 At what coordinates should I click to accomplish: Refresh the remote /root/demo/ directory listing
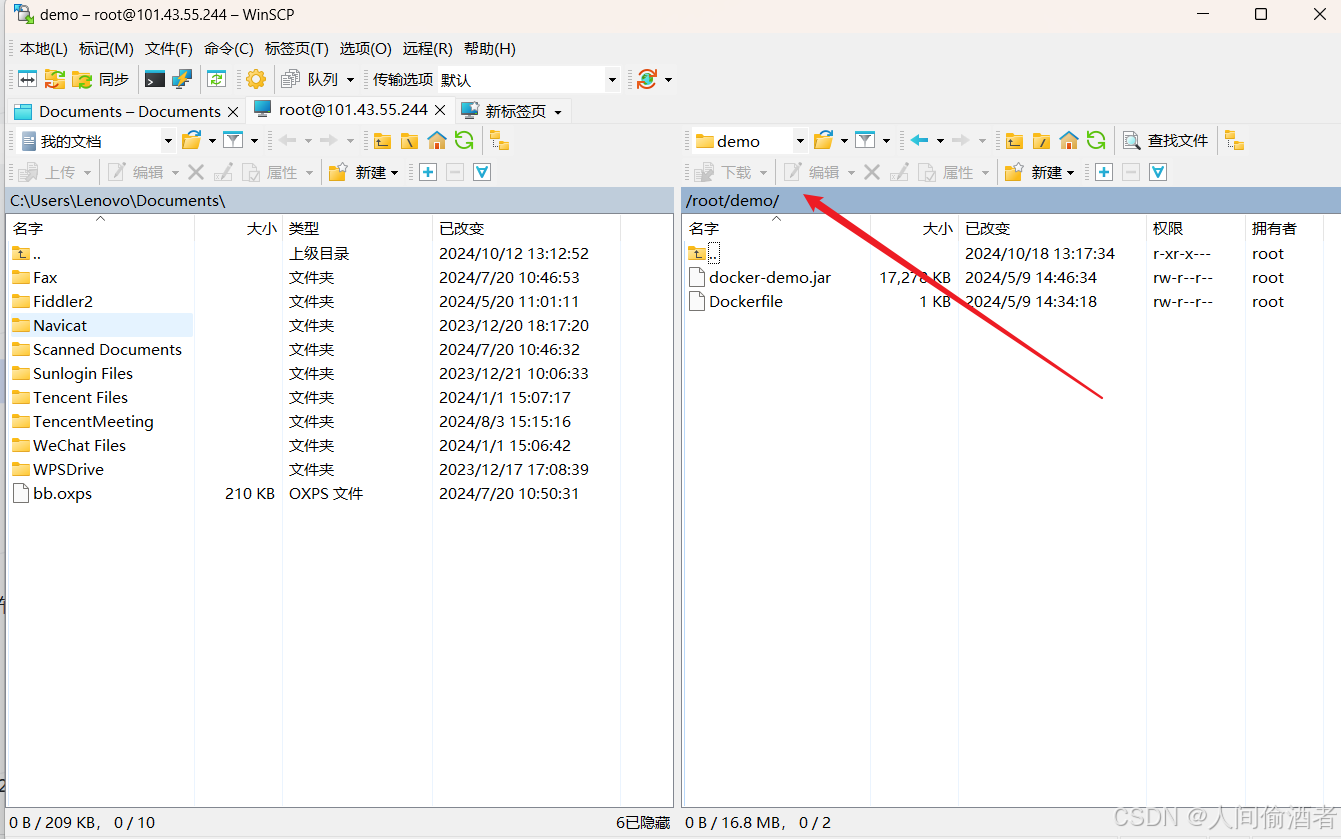(x=1095, y=141)
